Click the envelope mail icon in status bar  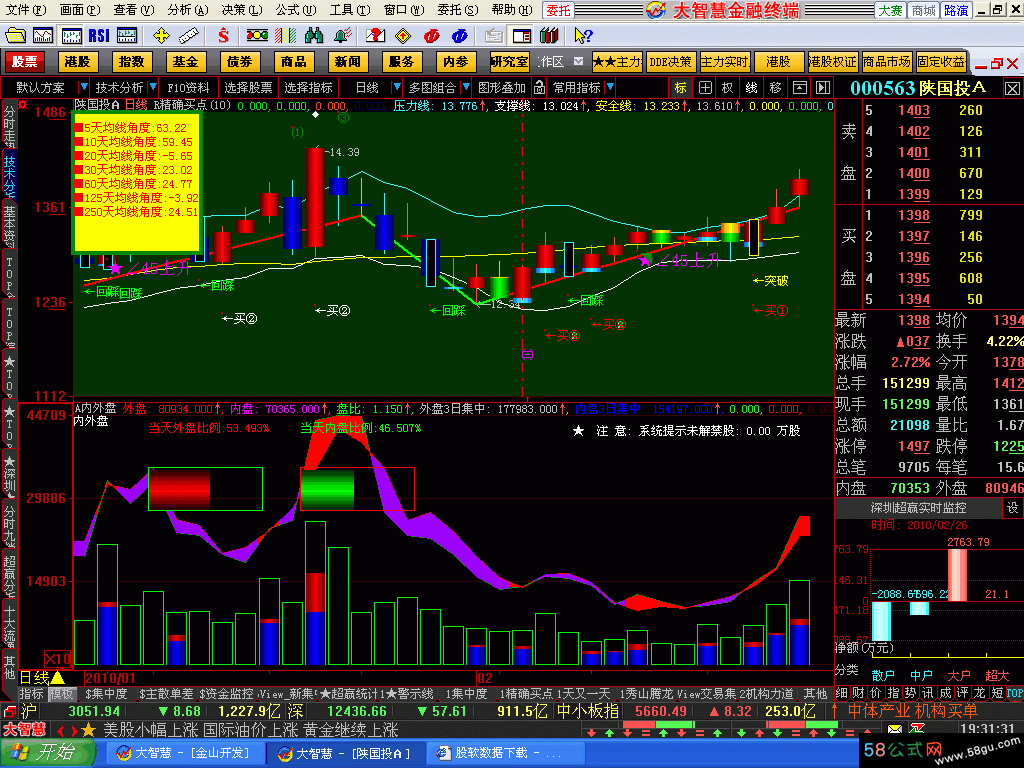[895, 729]
